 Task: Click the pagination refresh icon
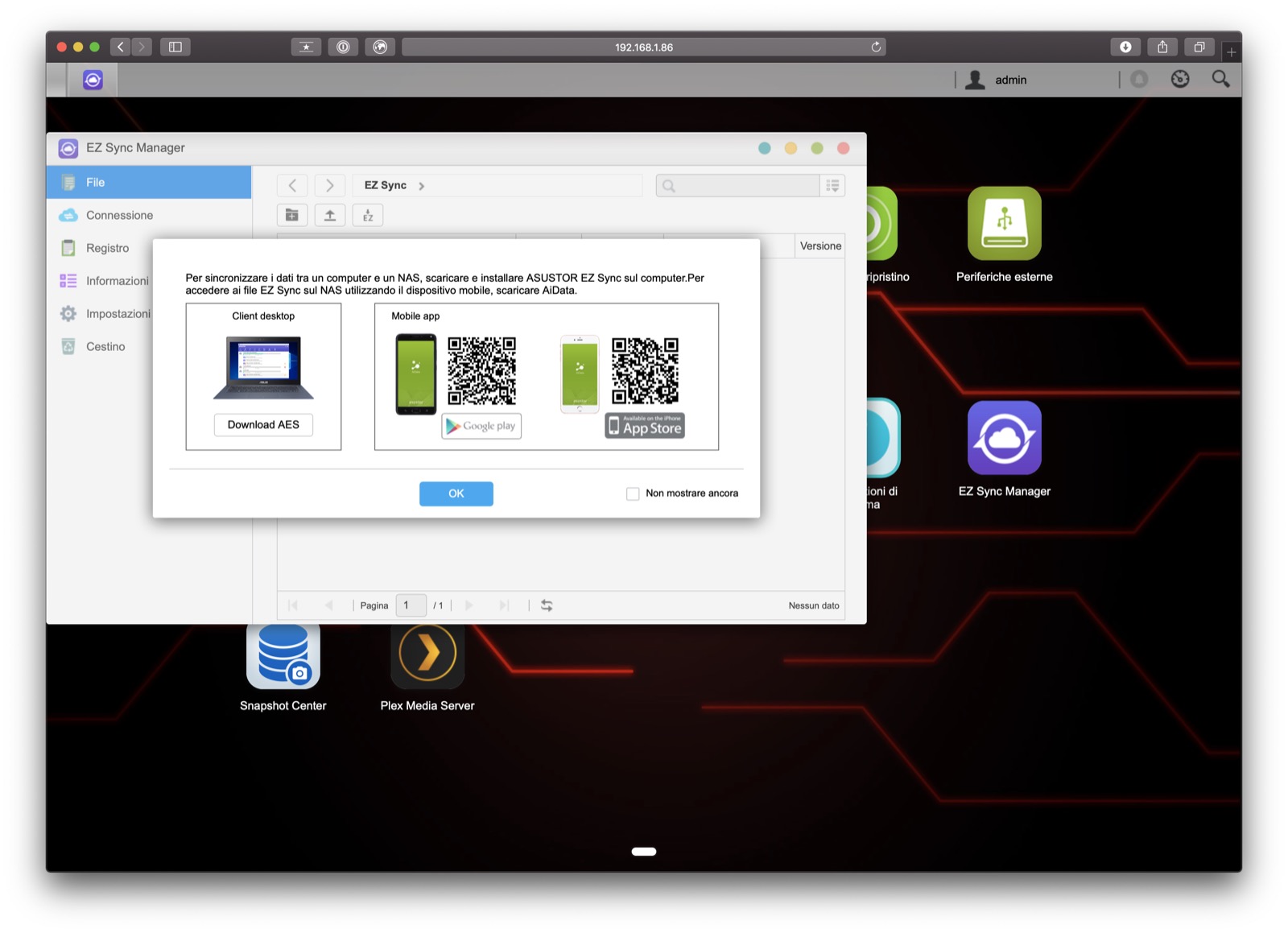547,605
